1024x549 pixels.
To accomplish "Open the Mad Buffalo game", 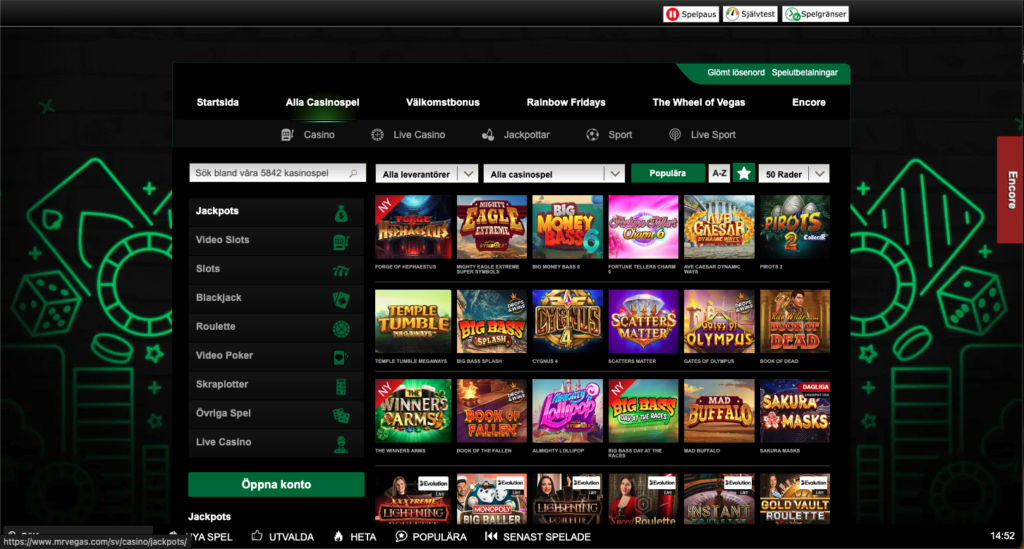I will [x=719, y=411].
